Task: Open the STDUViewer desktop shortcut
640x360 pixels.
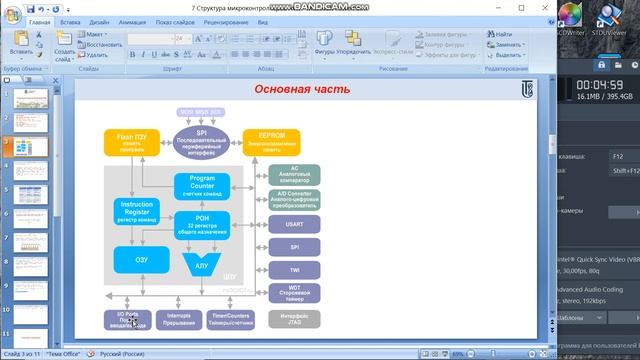Action: [x=609, y=19]
